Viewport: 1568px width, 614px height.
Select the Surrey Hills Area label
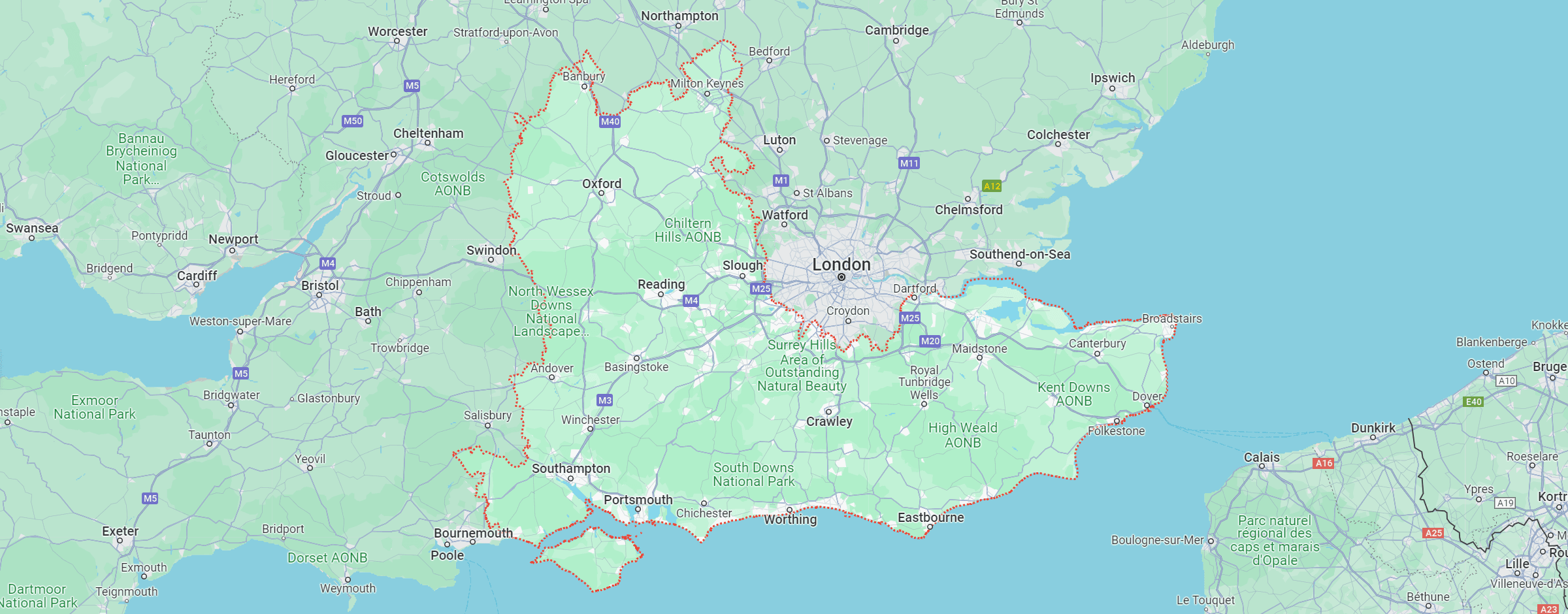click(x=802, y=365)
